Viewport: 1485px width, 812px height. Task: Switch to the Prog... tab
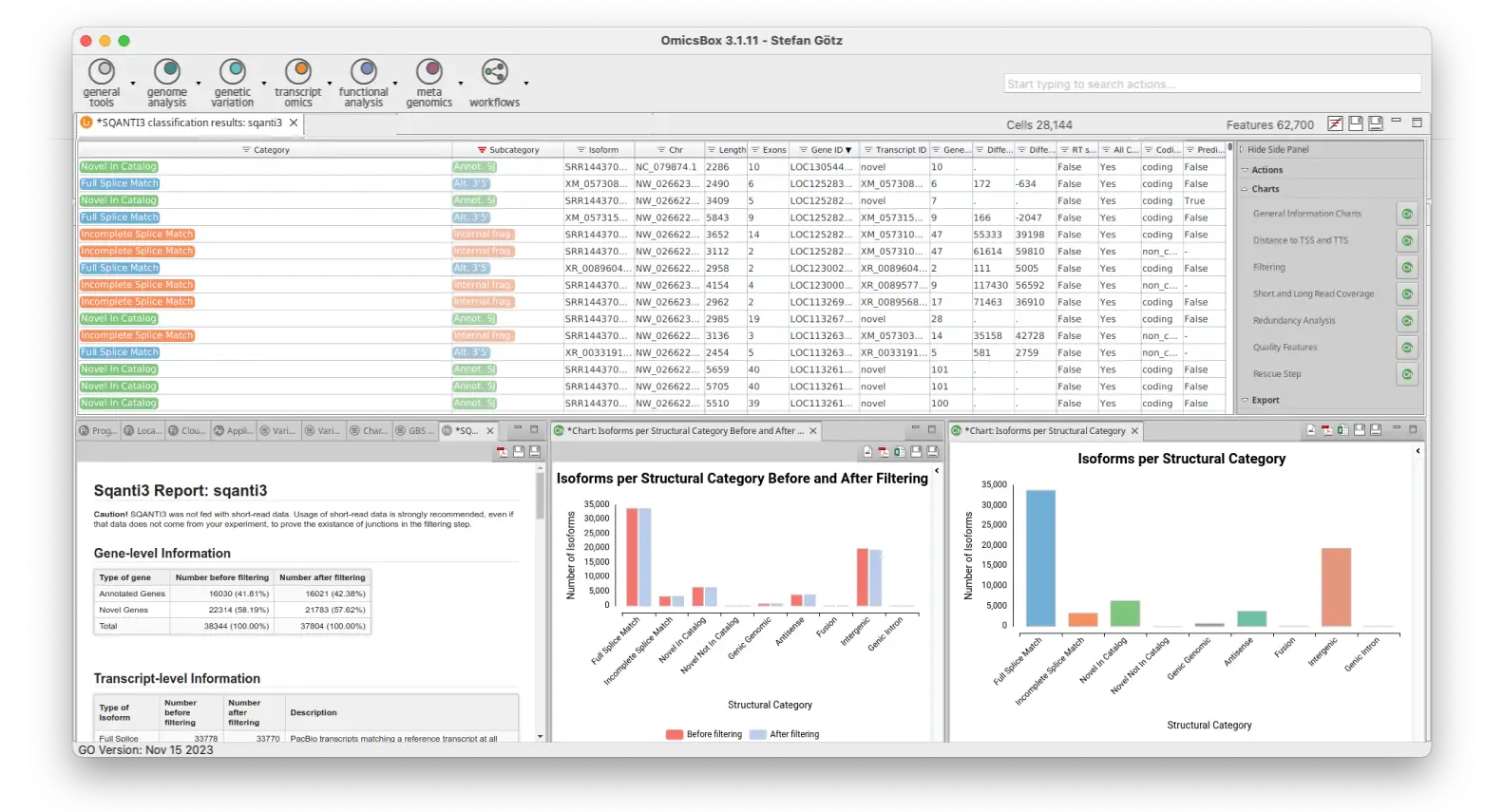click(97, 430)
